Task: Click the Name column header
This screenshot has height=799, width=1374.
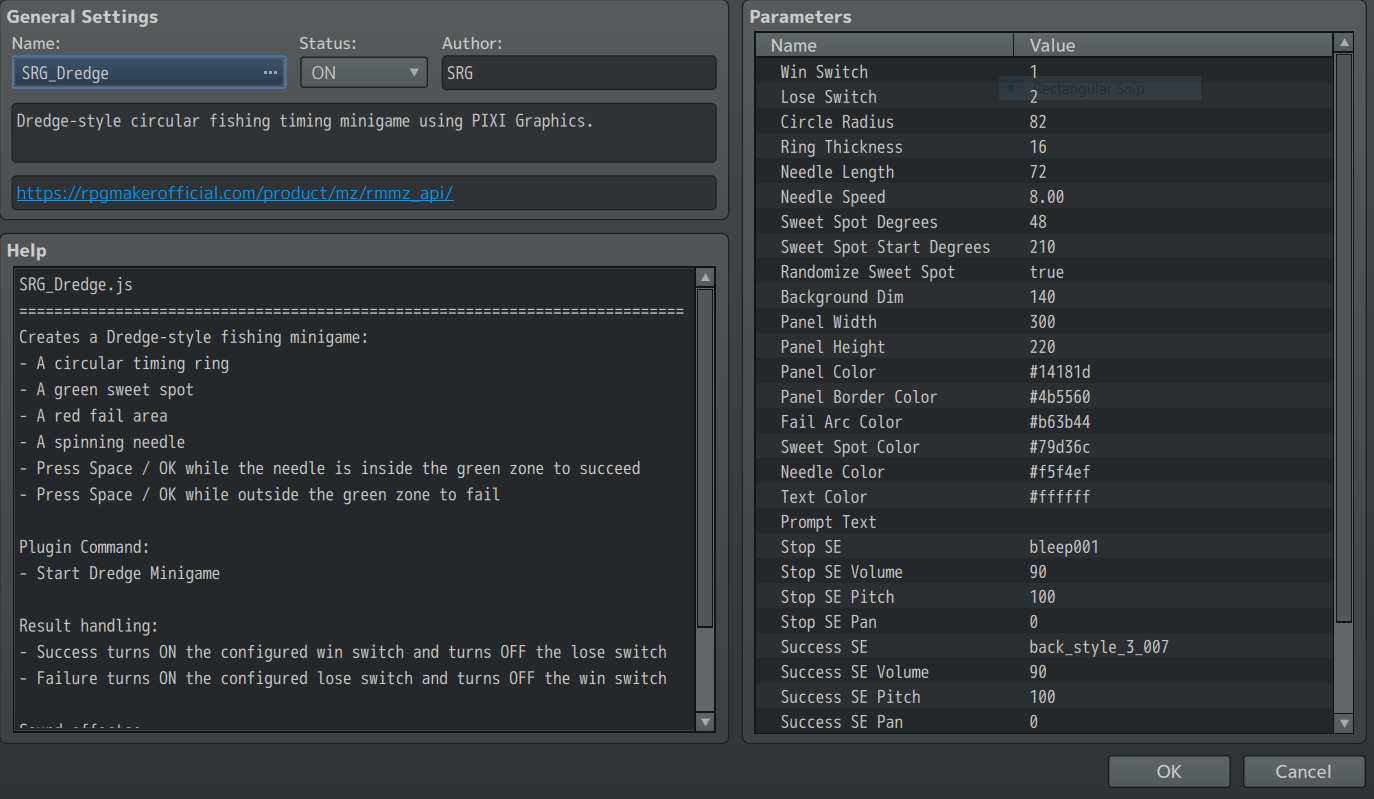Action: coord(885,45)
